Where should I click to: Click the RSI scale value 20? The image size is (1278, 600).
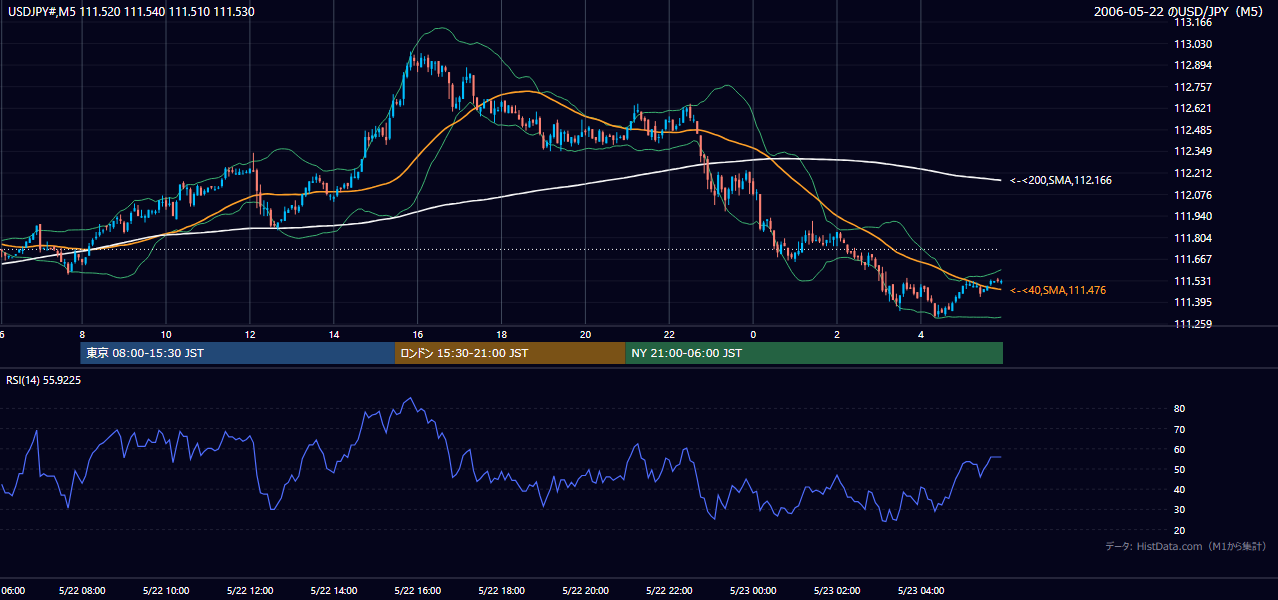coord(1179,530)
